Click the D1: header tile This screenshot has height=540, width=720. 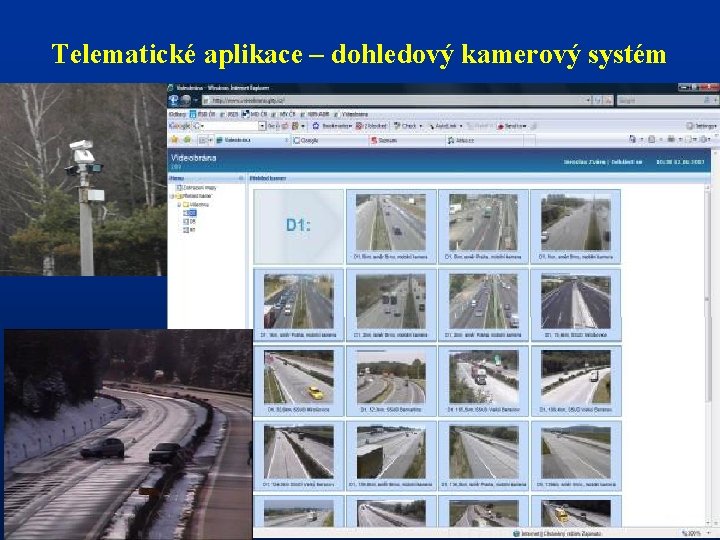coord(298,226)
